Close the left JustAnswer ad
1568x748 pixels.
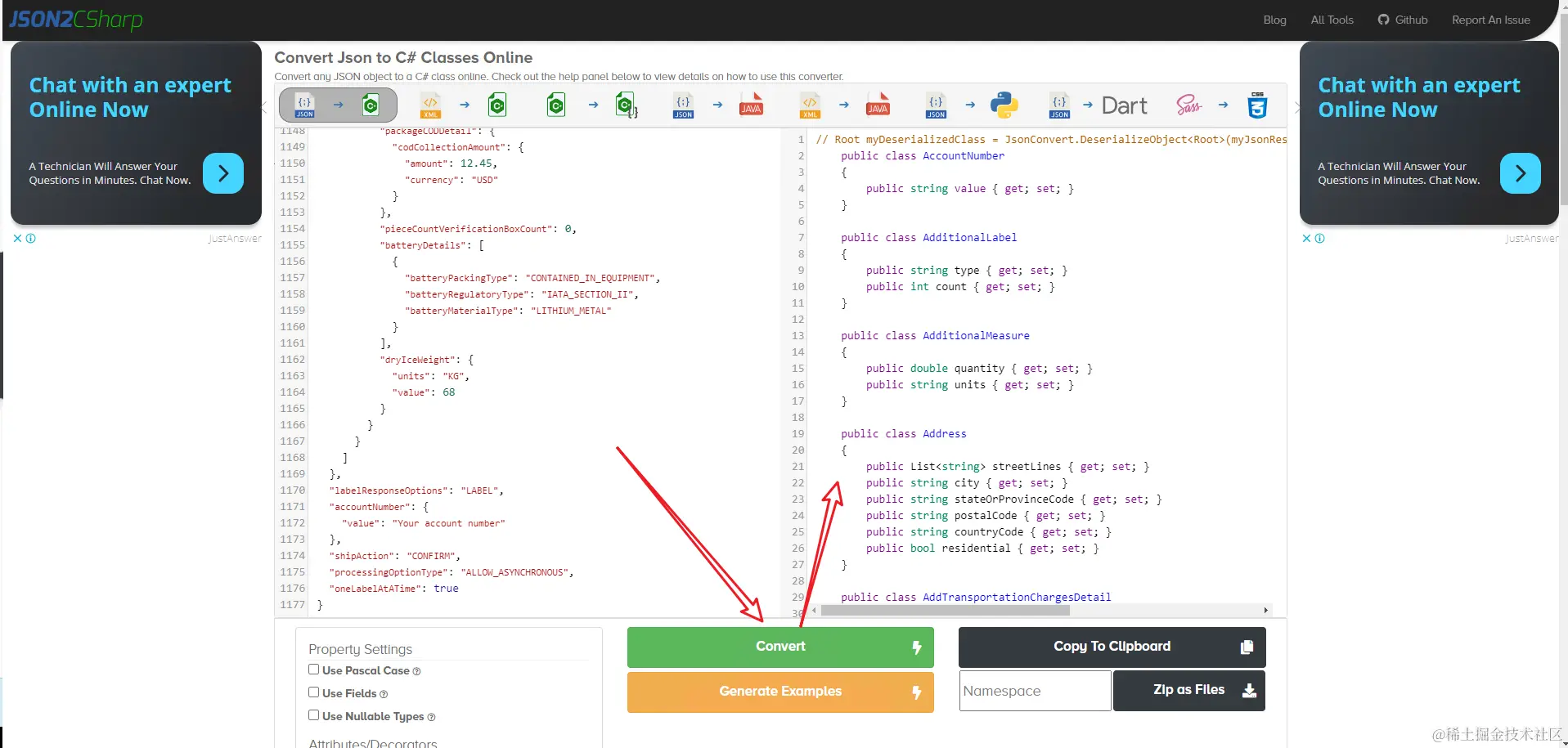click(17, 239)
